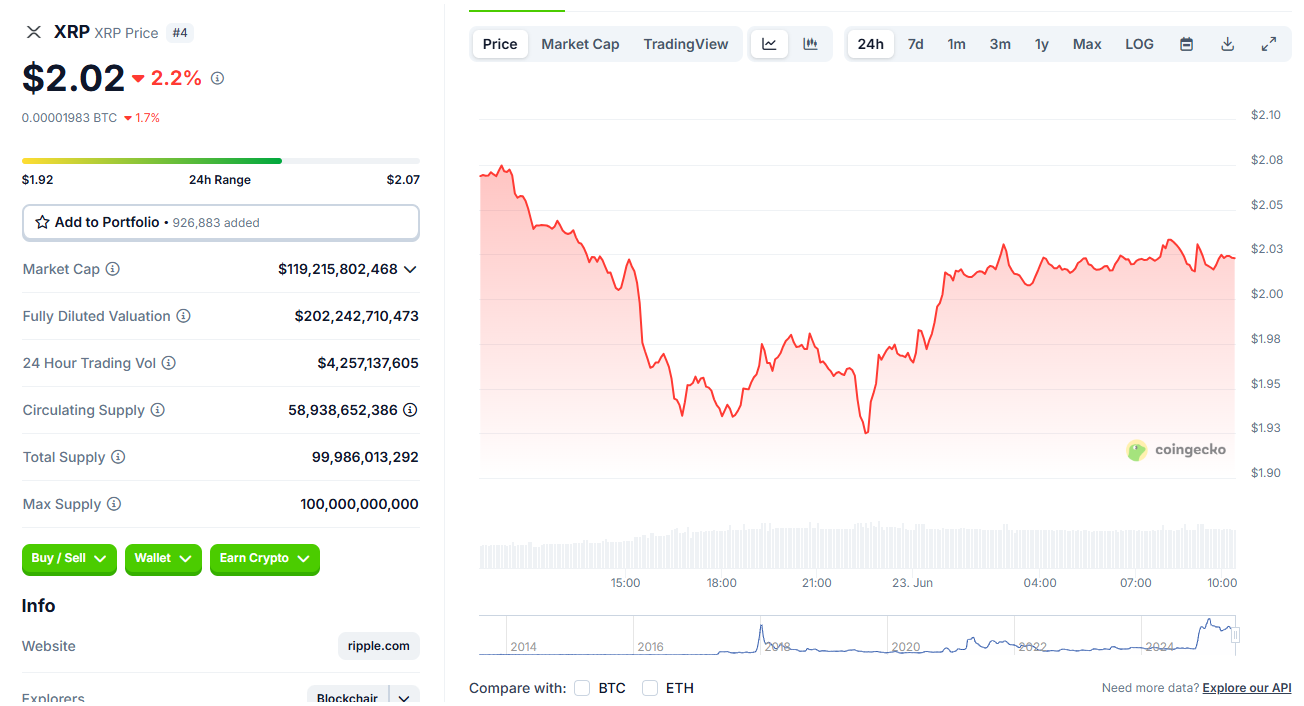Image resolution: width=1304 pixels, height=706 pixels.
Task: Click the "Compare with:" label
Action: click(516, 688)
